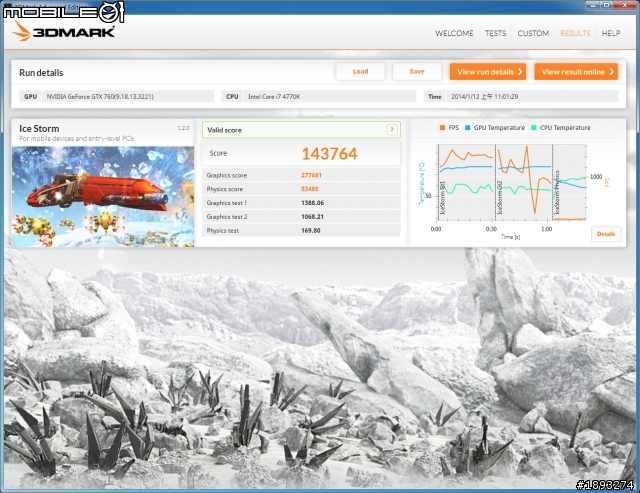
Task: Click the performance graph chart
Action: (512, 182)
